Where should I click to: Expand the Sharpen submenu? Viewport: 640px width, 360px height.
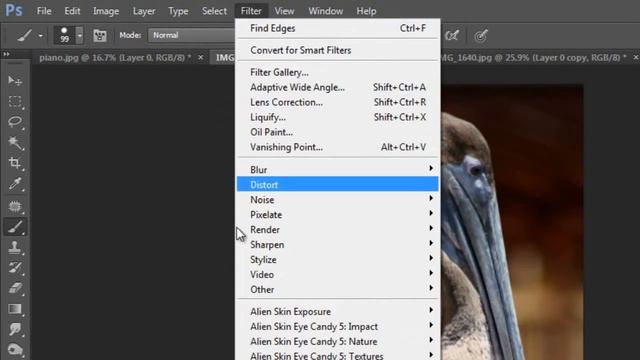(338, 244)
